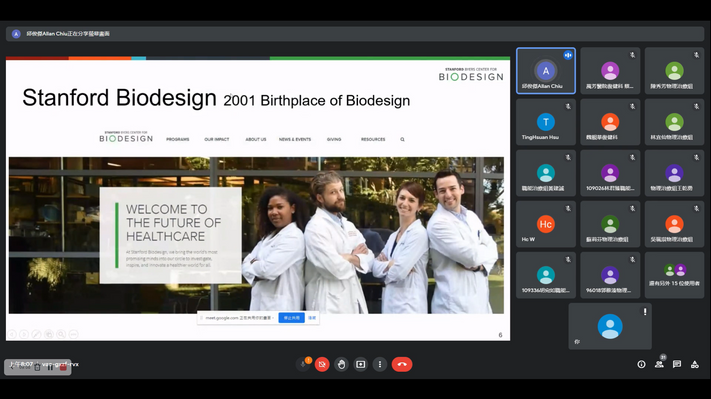The width and height of the screenshot is (711, 399).
Task: Activate the slideshow zoom magnifier
Action: tap(61, 334)
